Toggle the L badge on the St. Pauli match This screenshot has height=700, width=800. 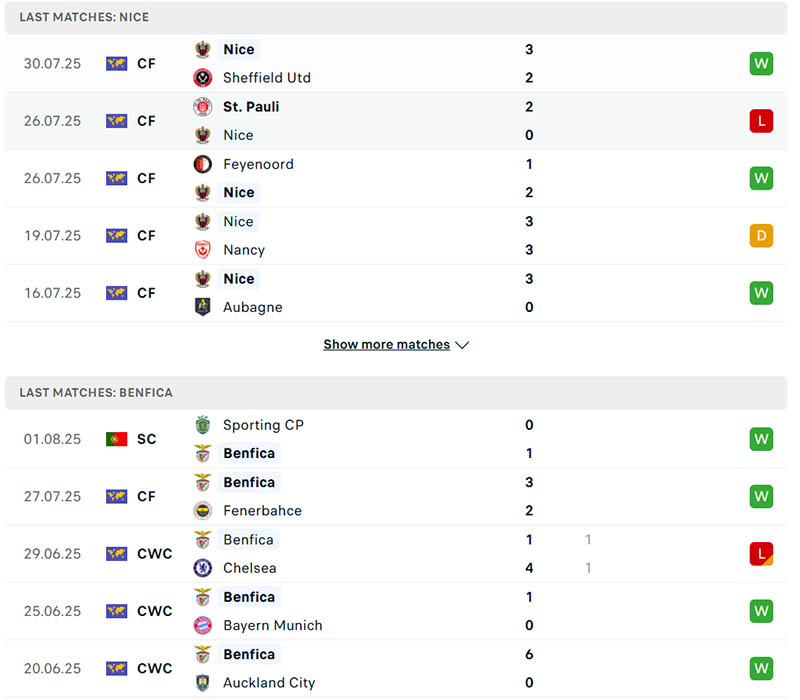click(x=761, y=120)
